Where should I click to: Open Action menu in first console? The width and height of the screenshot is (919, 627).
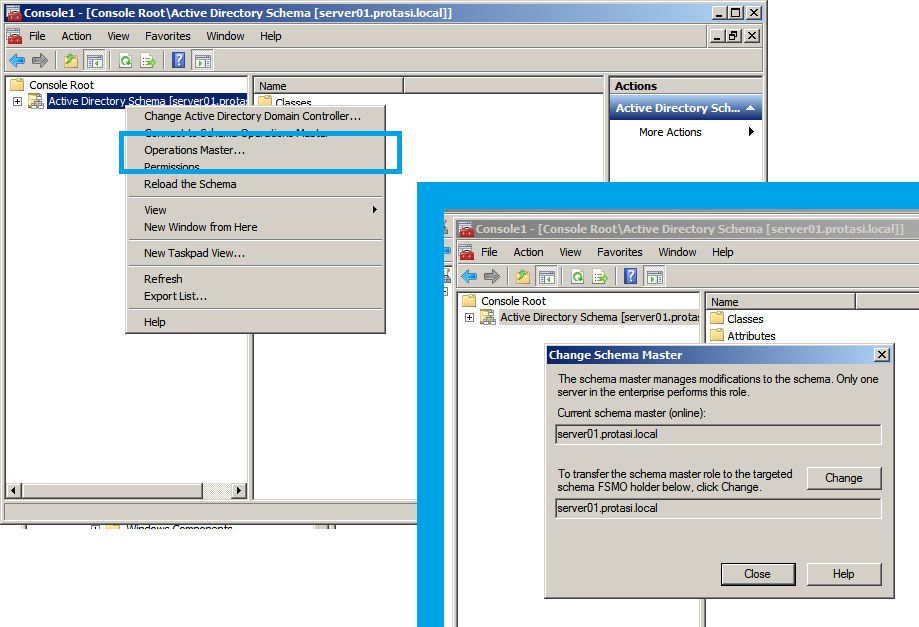tap(76, 36)
